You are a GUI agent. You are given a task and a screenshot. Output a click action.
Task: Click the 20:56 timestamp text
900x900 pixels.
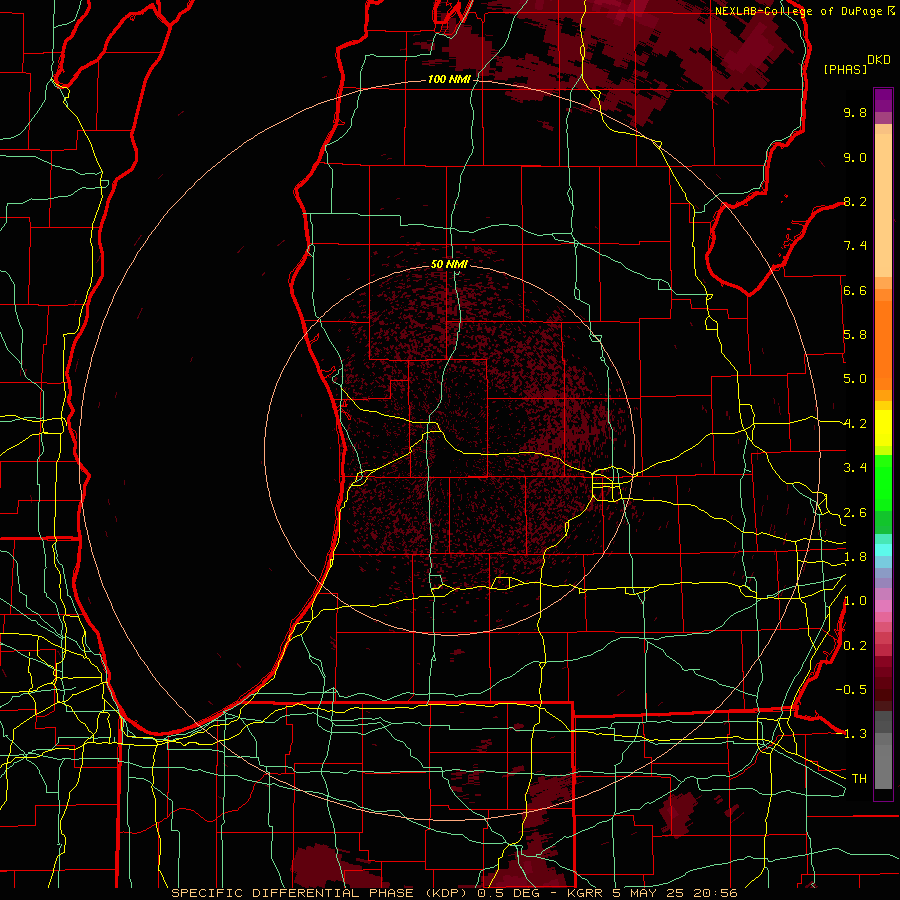click(717, 893)
